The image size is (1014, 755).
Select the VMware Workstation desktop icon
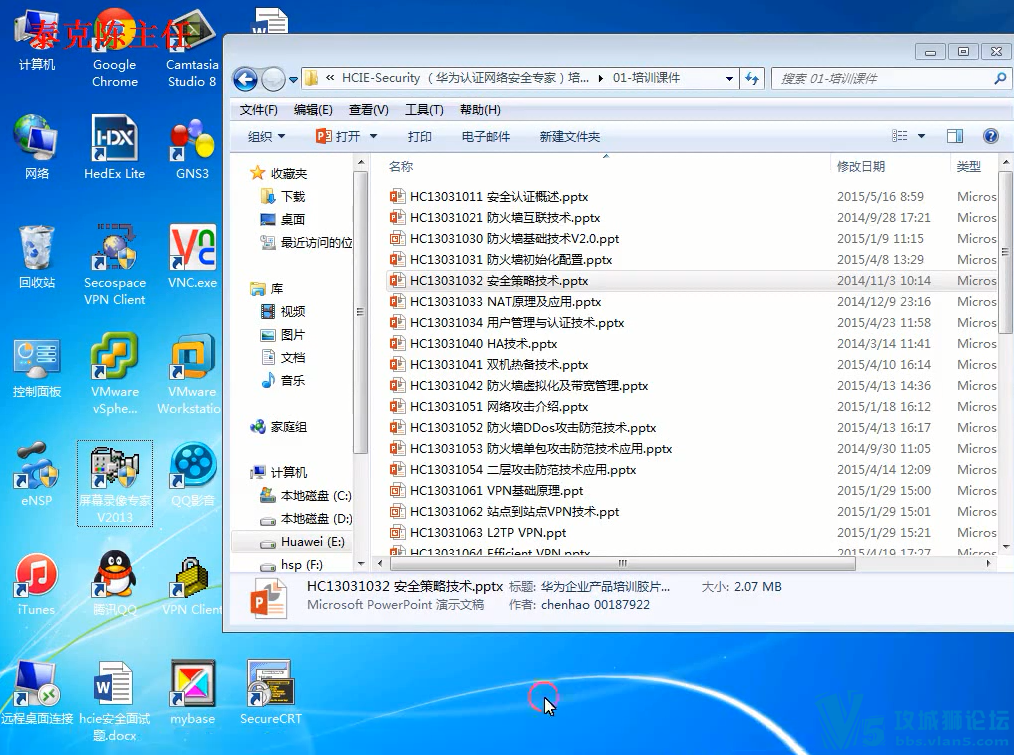point(189,374)
